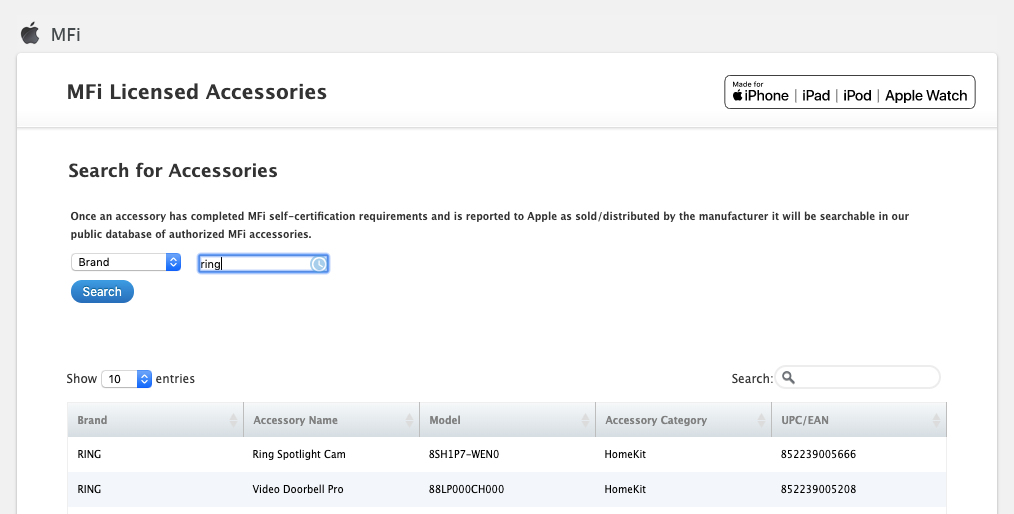The width and height of the screenshot is (1014, 514).
Task: Click the clock history icon in search field
Action: point(318,264)
